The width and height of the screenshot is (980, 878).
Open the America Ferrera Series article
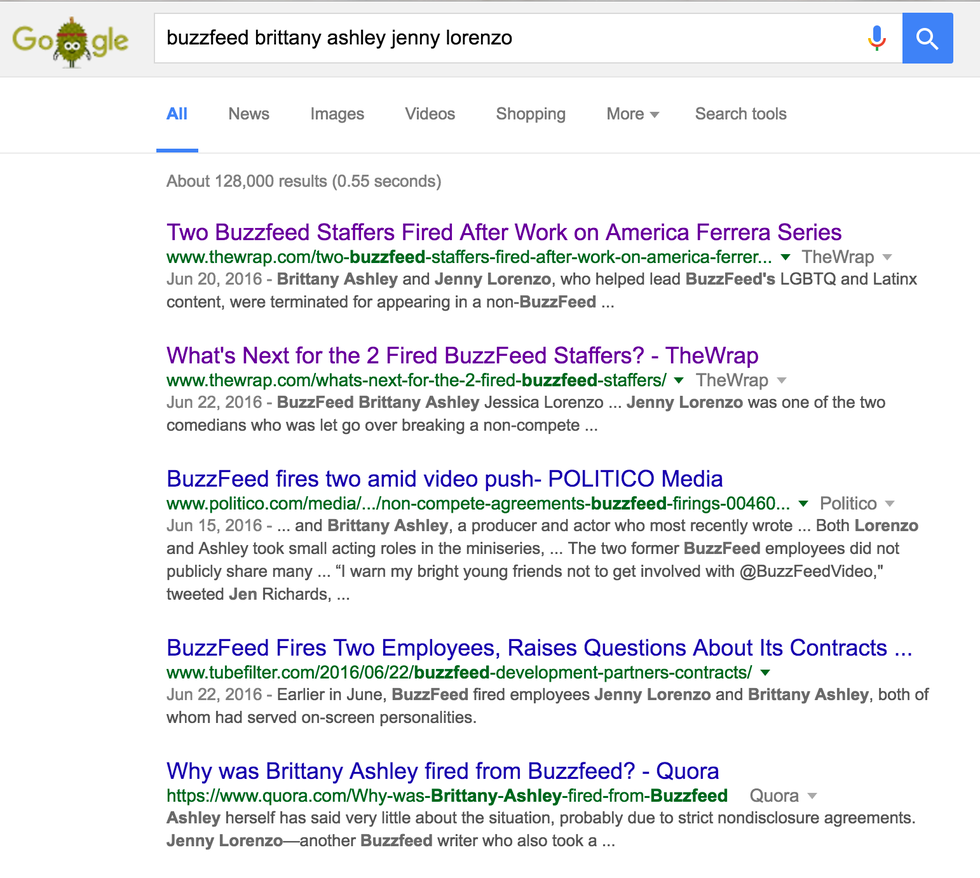point(504,233)
